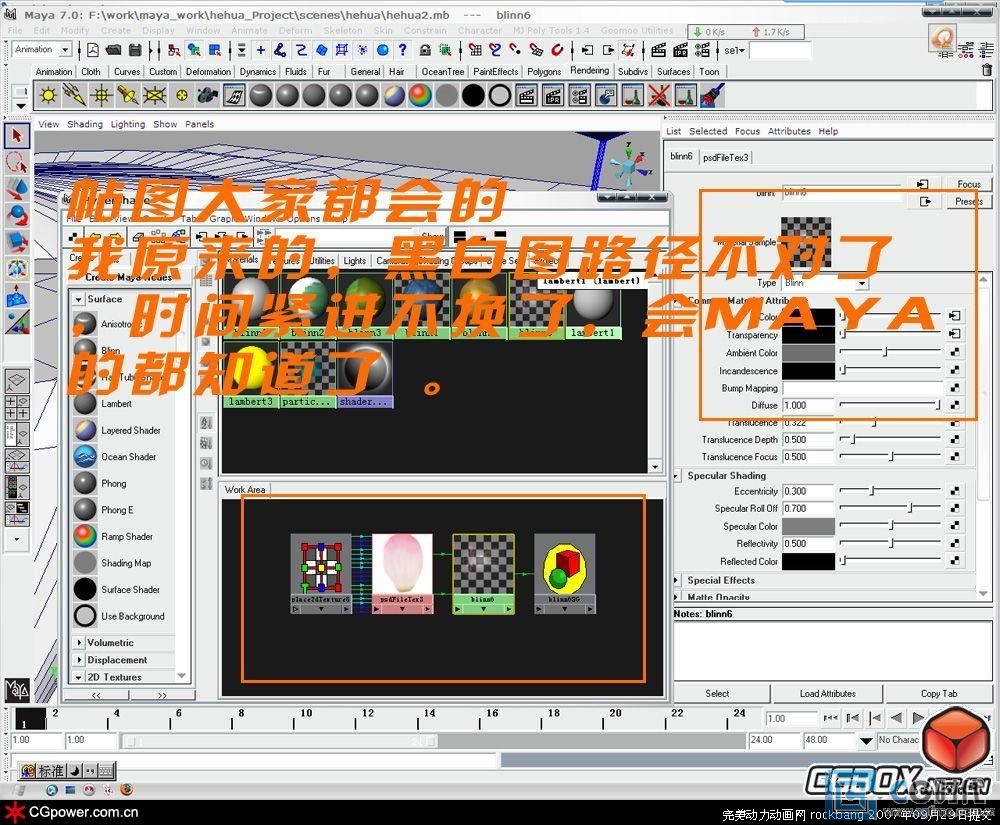Screen dimensions: 1000x825
Task: Expand the Volumetric section
Action: pyautogui.click(x=79, y=643)
